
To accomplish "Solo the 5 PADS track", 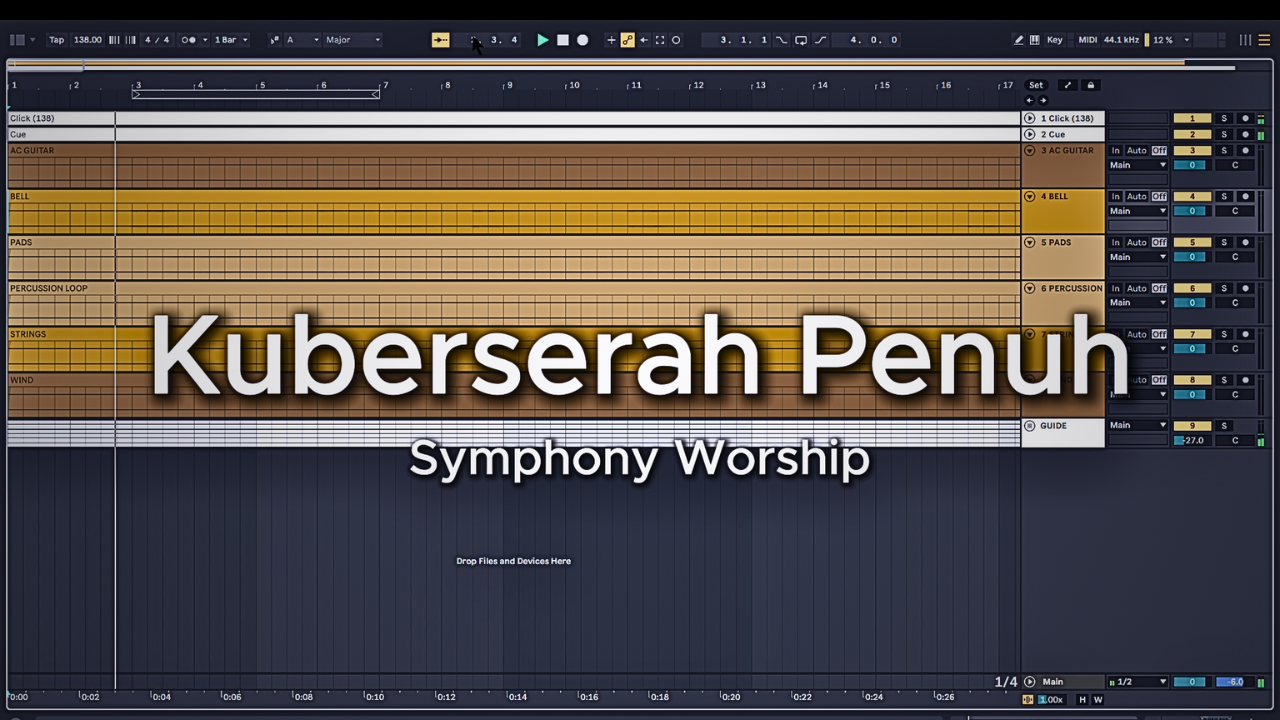I will (1224, 242).
